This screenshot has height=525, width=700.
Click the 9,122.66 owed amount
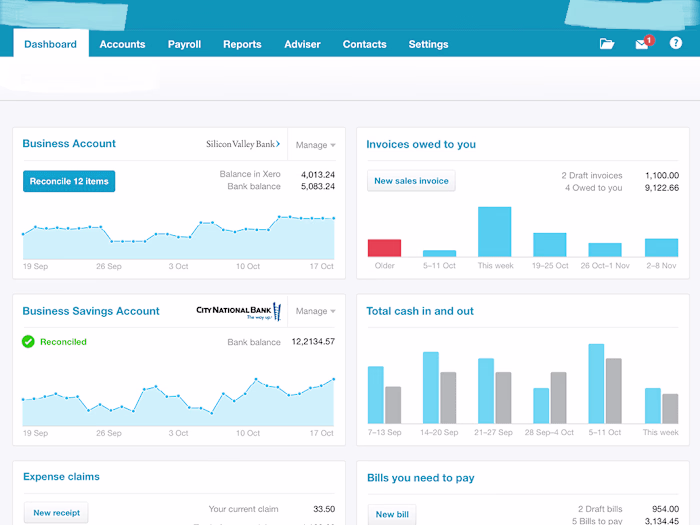[662, 188]
